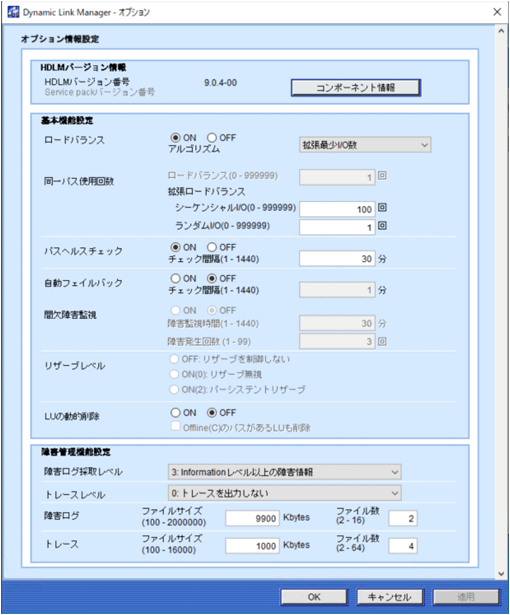Open the アルゴリズム dropdown (拡張最少I/O数)
Image resolution: width=510 pixels, height=615 pixels.
[x=365, y=145]
